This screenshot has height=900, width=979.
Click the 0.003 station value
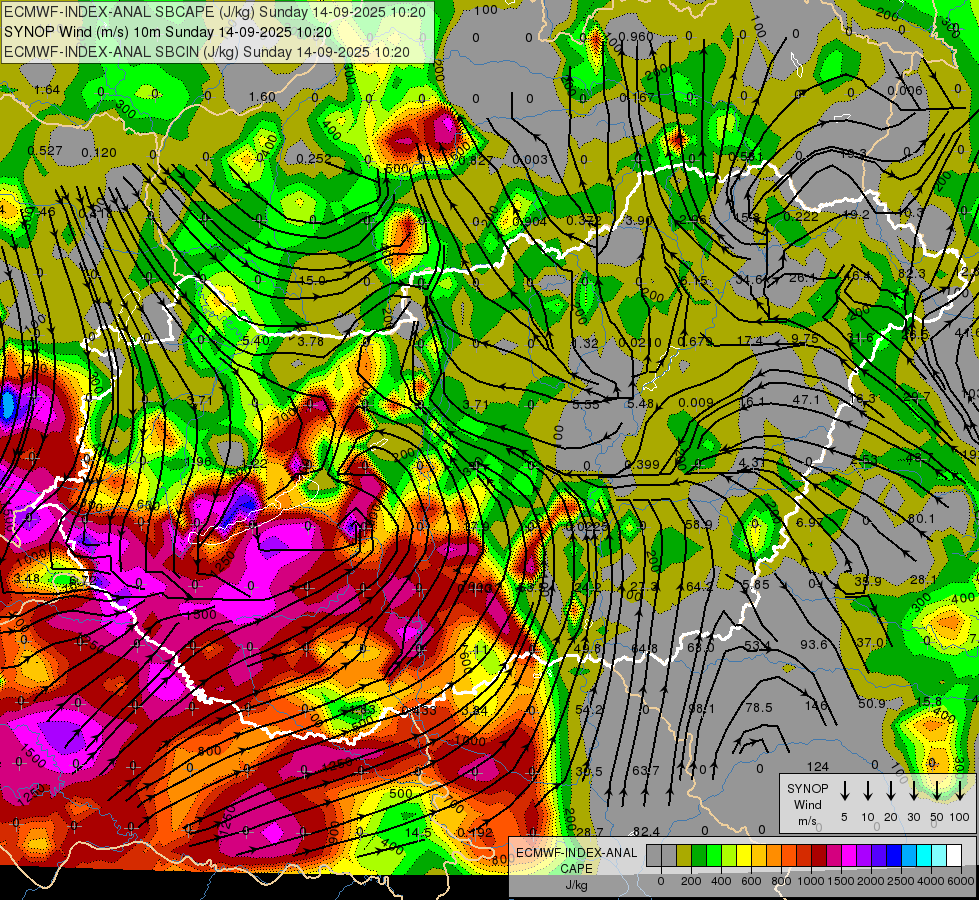click(x=529, y=160)
